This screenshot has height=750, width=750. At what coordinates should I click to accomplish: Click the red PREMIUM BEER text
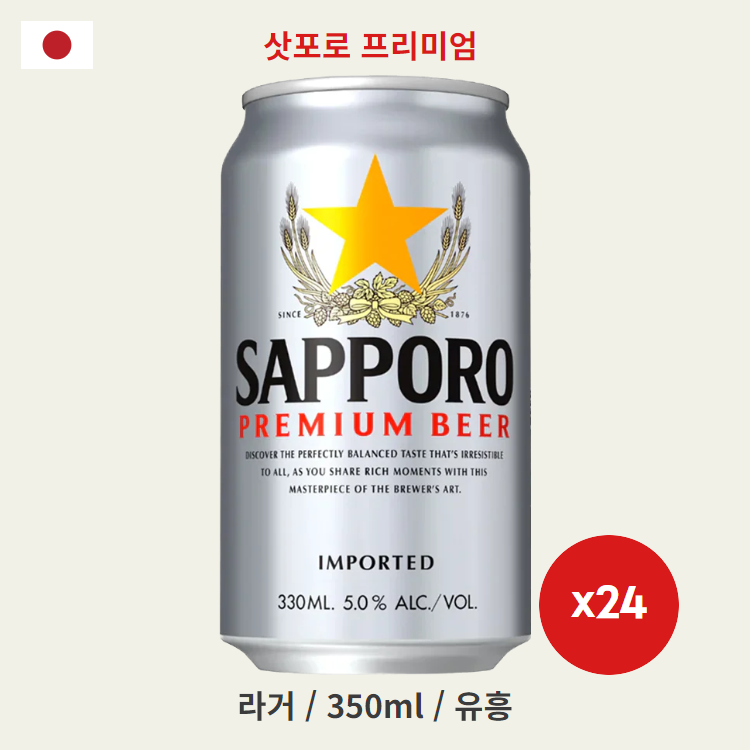[375, 426]
